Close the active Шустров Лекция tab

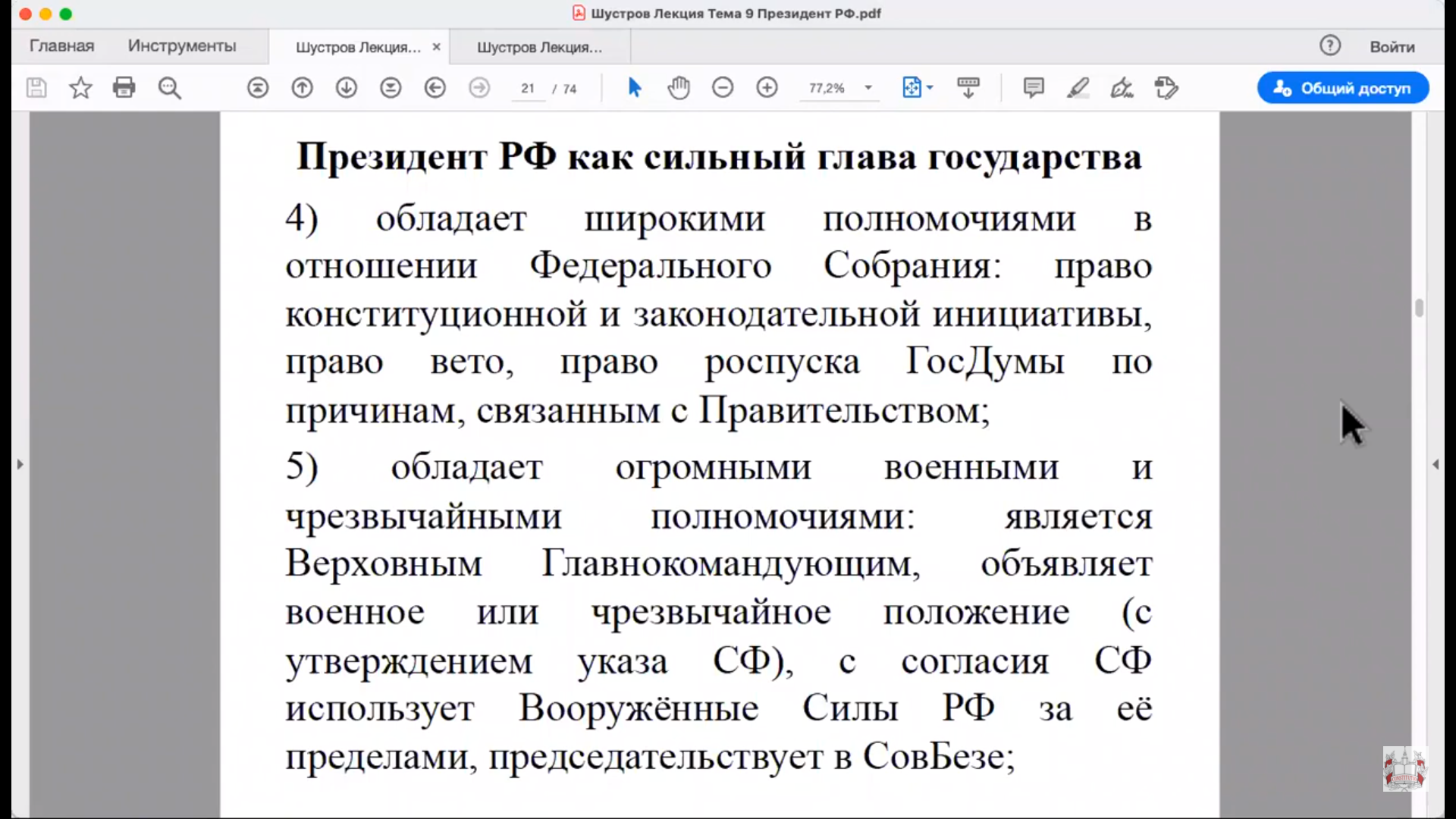tap(436, 47)
